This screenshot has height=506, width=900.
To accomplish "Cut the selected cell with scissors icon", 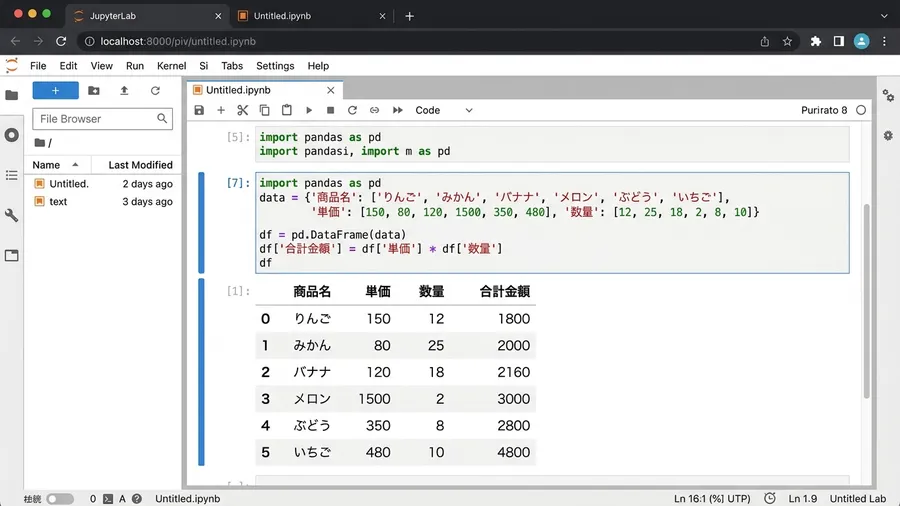I will click(x=243, y=110).
